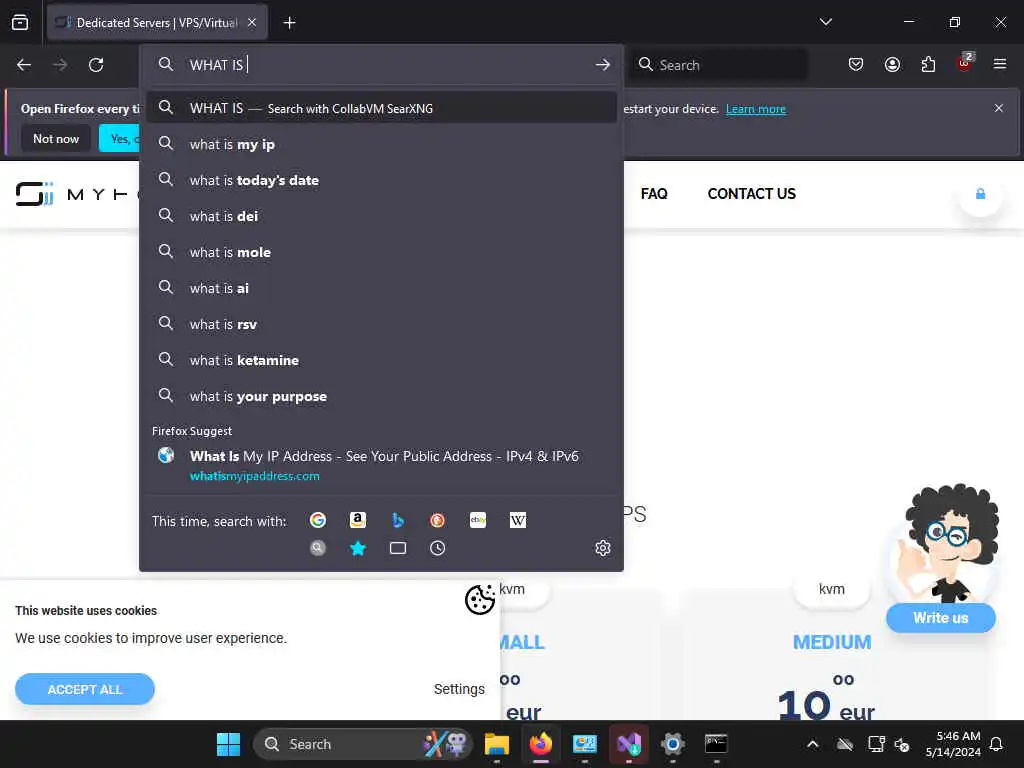Open the FAQ page
Image resolution: width=1024 pixels, height=768 pixels.
[654, 194]
